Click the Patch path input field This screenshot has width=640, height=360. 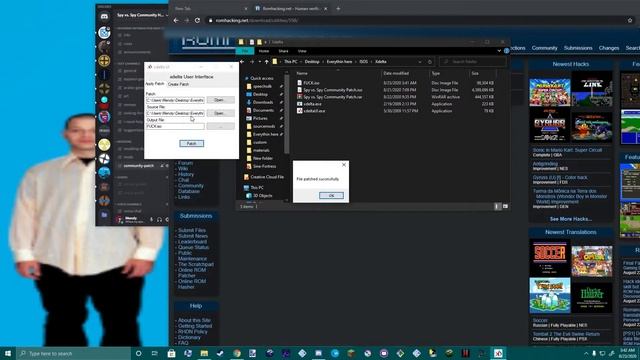(175, 100)
